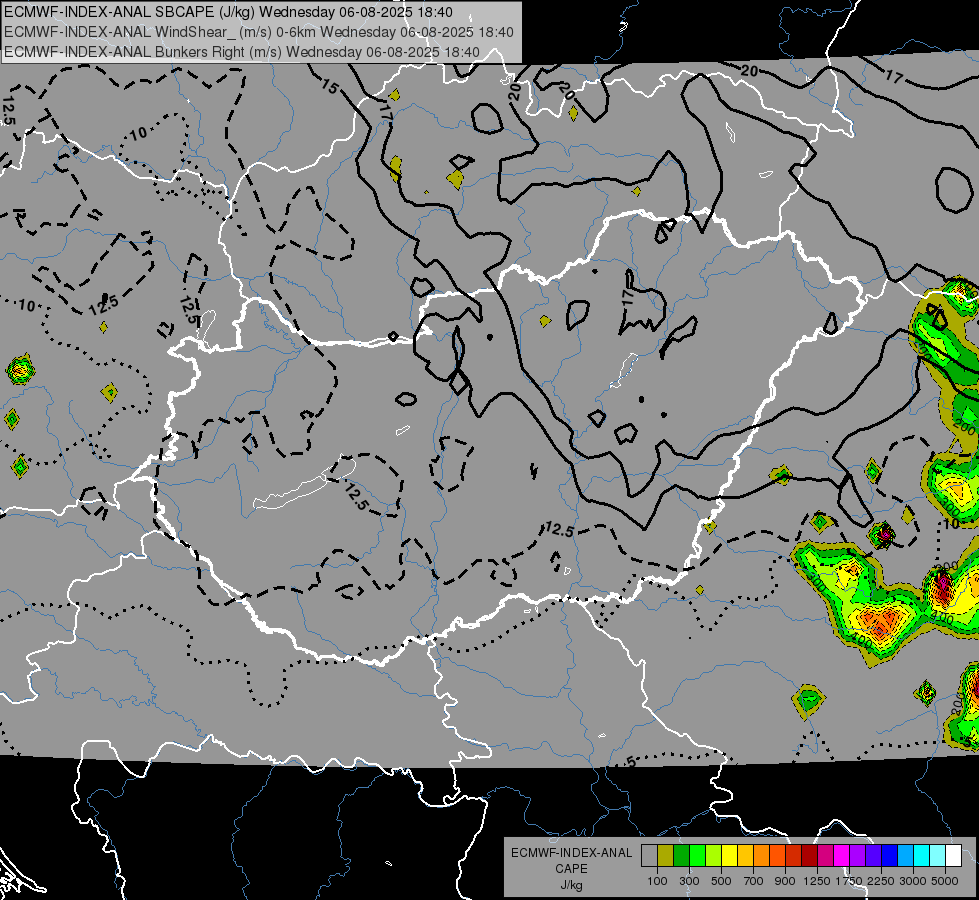The image size is (979, 900).
Task: Click the SBCAPE (J/kg) title line
Action: 229,12
